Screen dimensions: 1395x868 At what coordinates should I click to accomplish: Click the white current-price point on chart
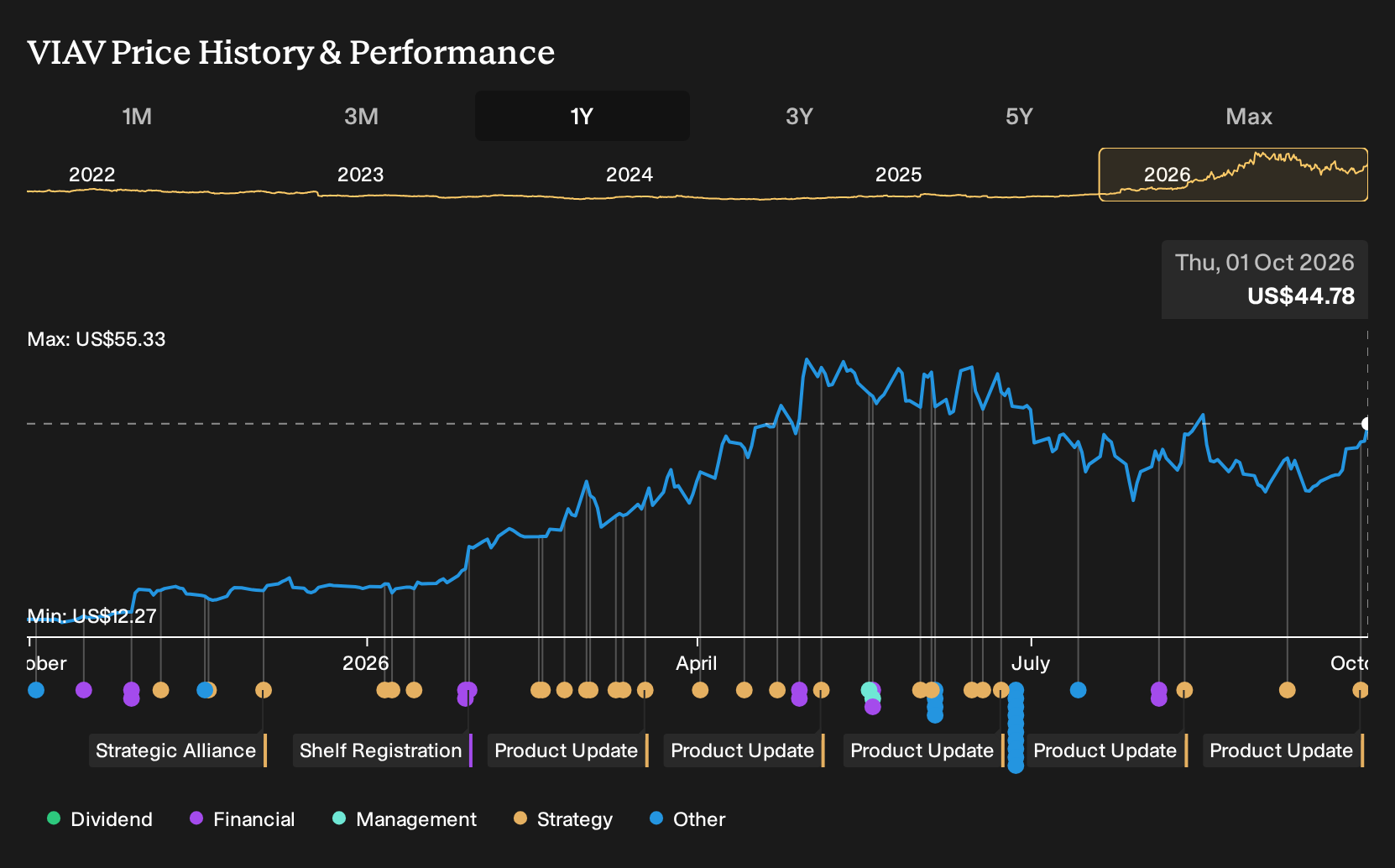[x=1366, y=424]
